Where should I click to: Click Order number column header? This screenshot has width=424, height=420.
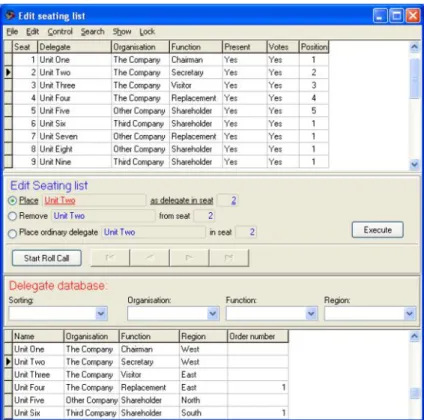pyautogui.click(x=258, y=336)
